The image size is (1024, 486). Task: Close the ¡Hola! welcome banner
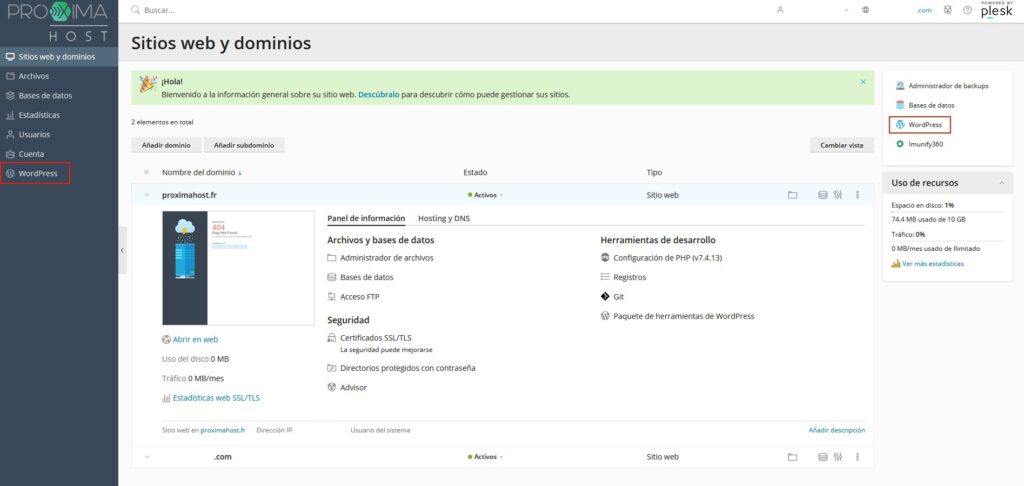tap(863, 82)
